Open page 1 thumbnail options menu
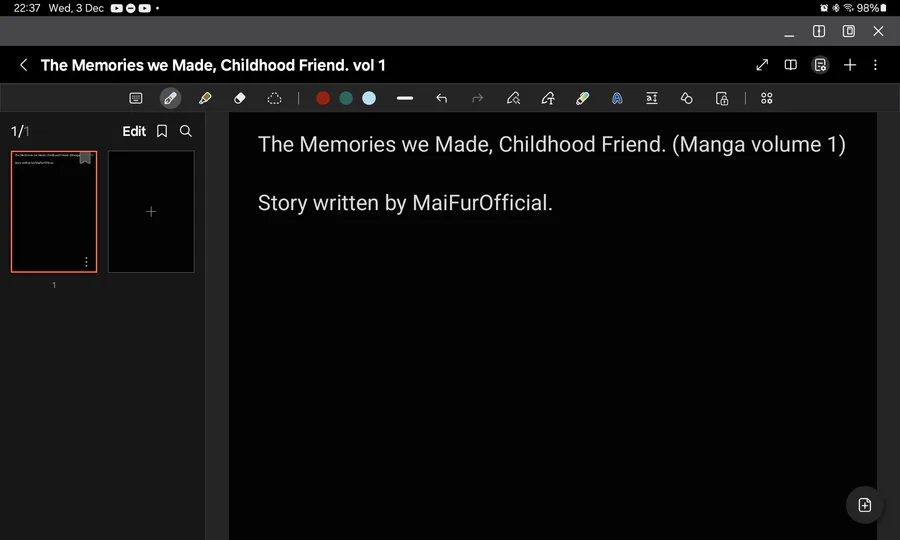900x540 pixels. coord(86,262)
